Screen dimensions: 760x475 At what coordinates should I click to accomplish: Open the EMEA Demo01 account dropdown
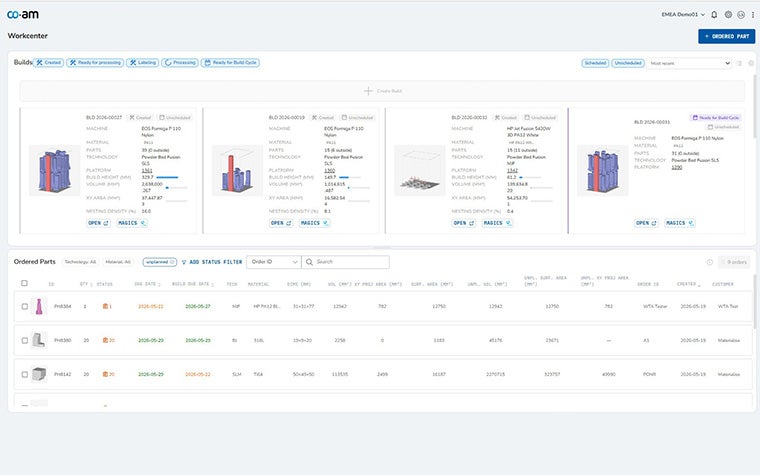click(683, 15)
